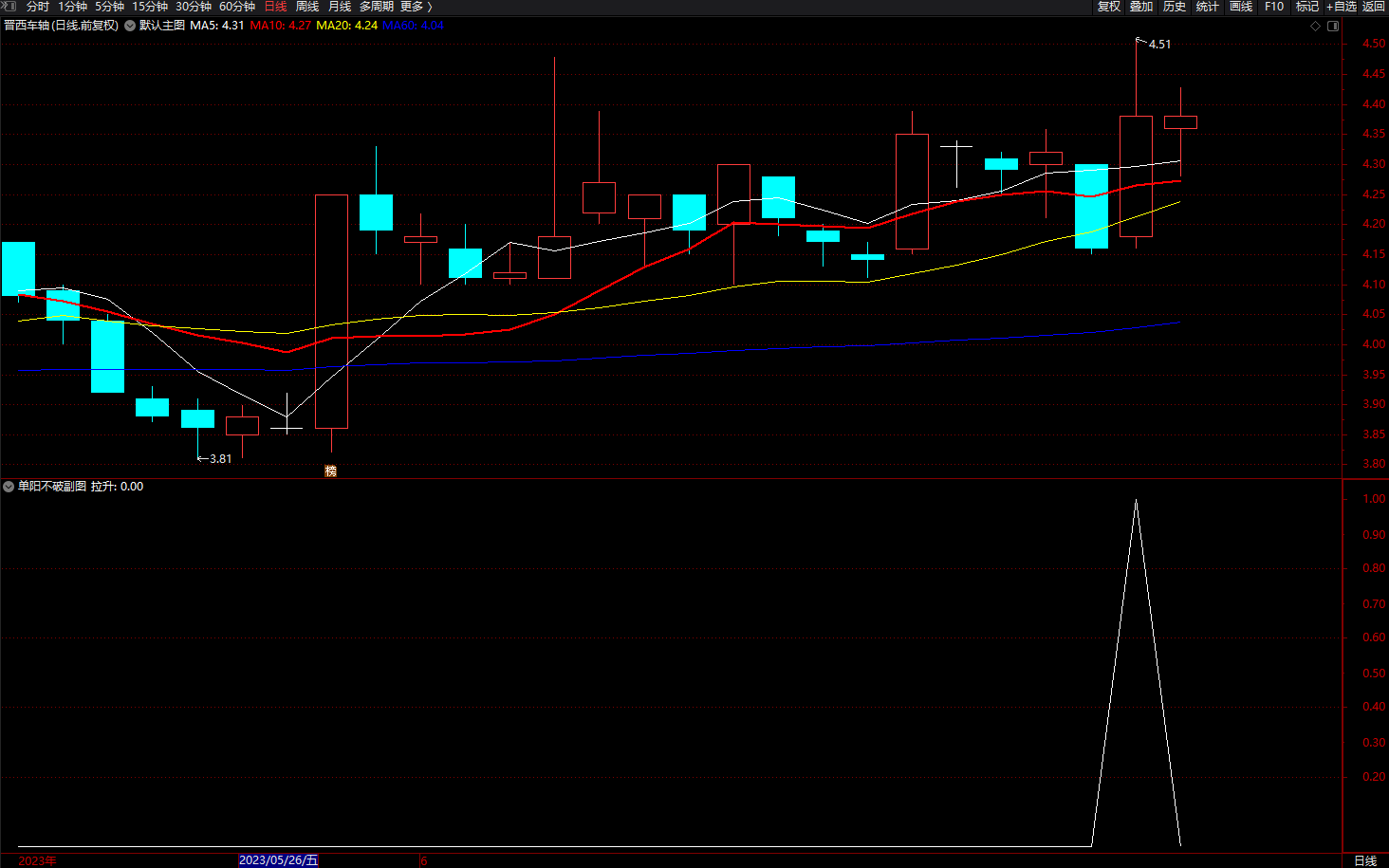Open the 多周期 multi-period view
This screenshot has width=1389, height=868.
point(377,7)
